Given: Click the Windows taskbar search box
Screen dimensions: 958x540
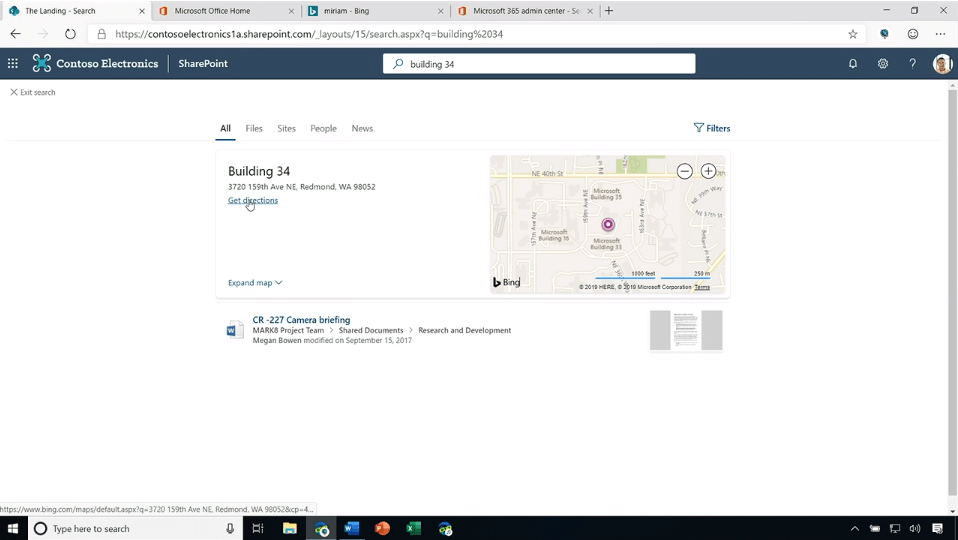Looking at the screenshot, I should (x=134, y=528).
